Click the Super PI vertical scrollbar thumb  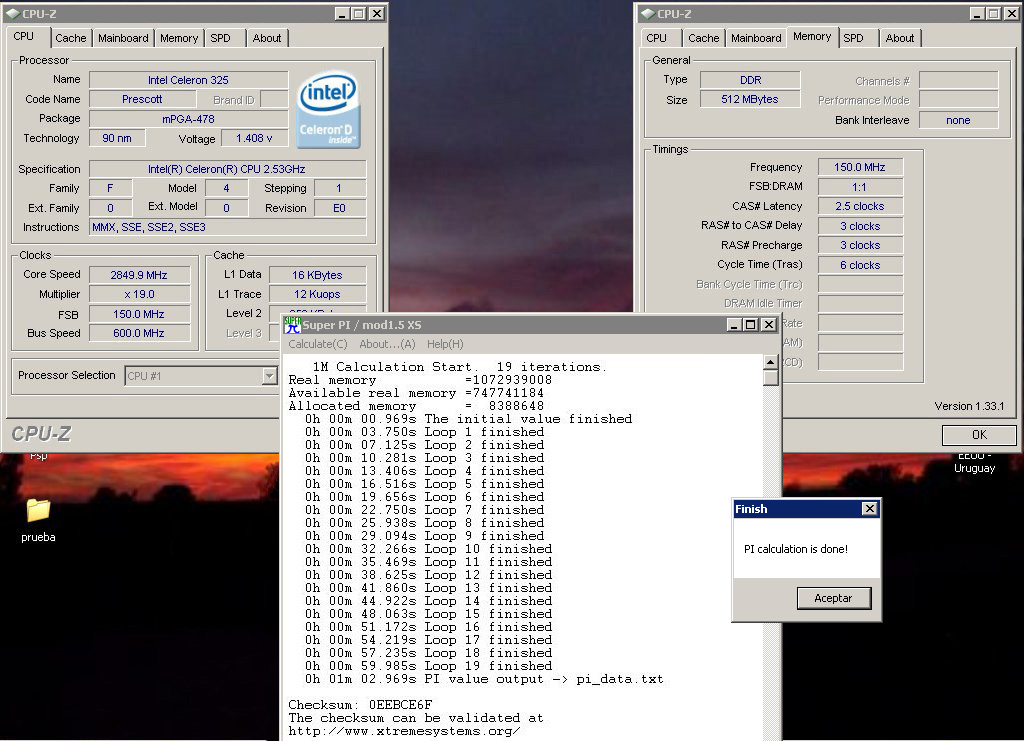pyautogui.click(x=771, y=378)
